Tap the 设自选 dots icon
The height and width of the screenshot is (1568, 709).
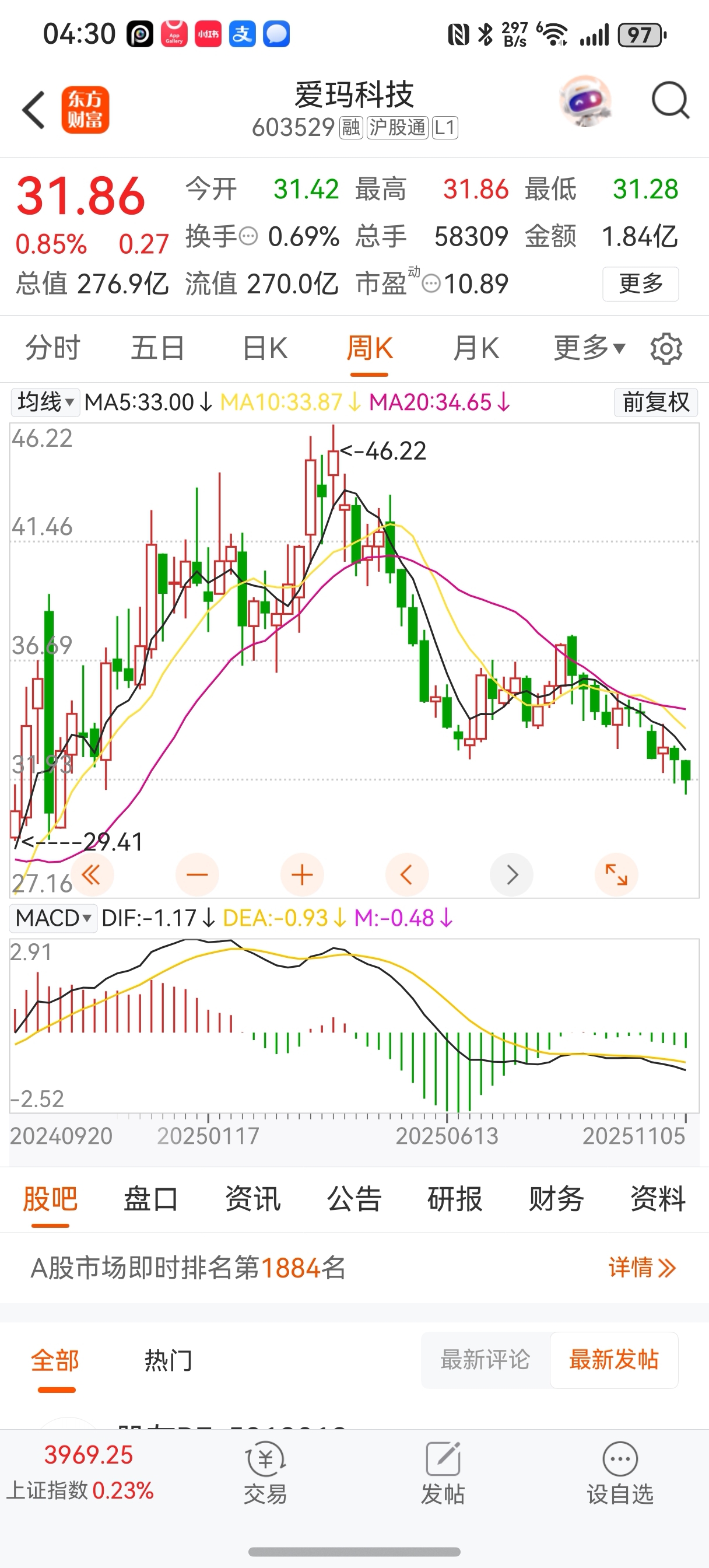click(x=620, y=1459)
